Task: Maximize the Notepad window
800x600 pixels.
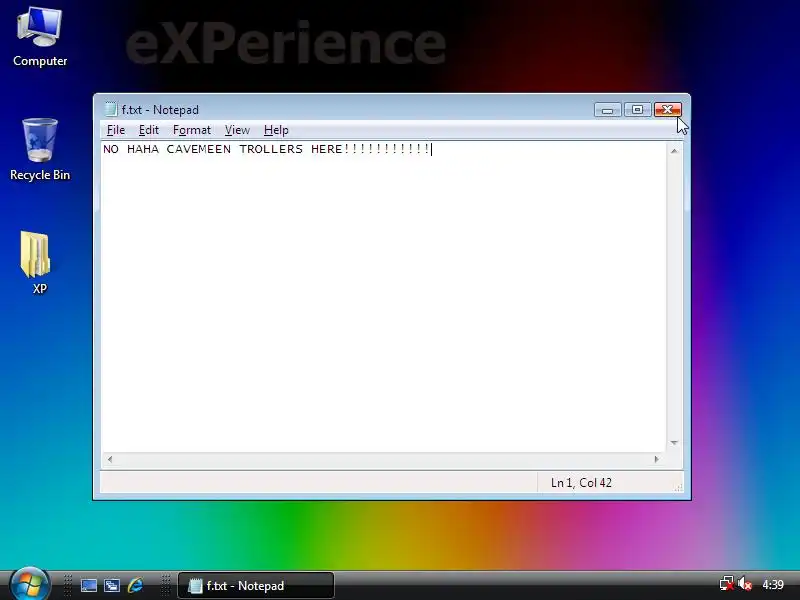Action: tap(637, 110)
